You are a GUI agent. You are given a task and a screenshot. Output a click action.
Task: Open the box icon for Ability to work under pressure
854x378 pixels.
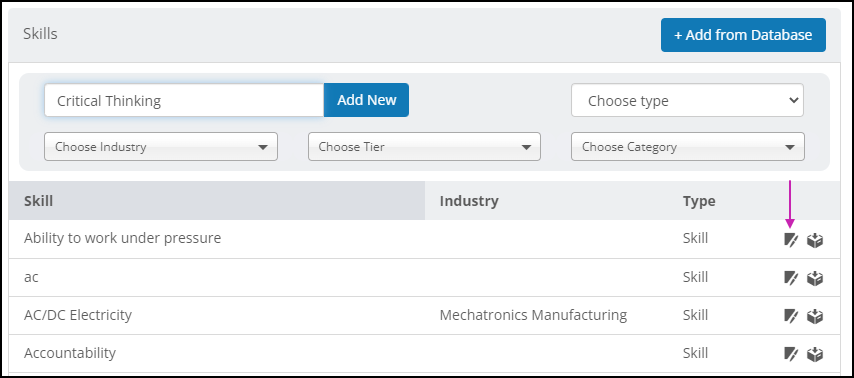[x=815, y=240]
